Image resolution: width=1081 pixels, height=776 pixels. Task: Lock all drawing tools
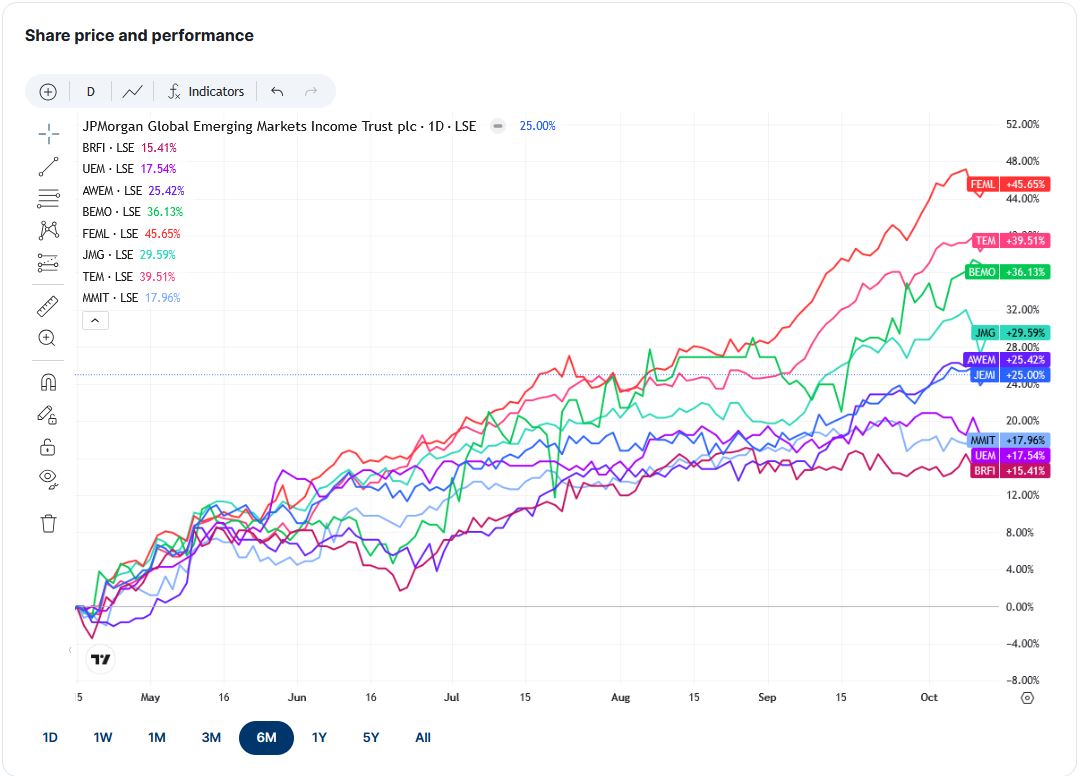click(x=48, y=447)
